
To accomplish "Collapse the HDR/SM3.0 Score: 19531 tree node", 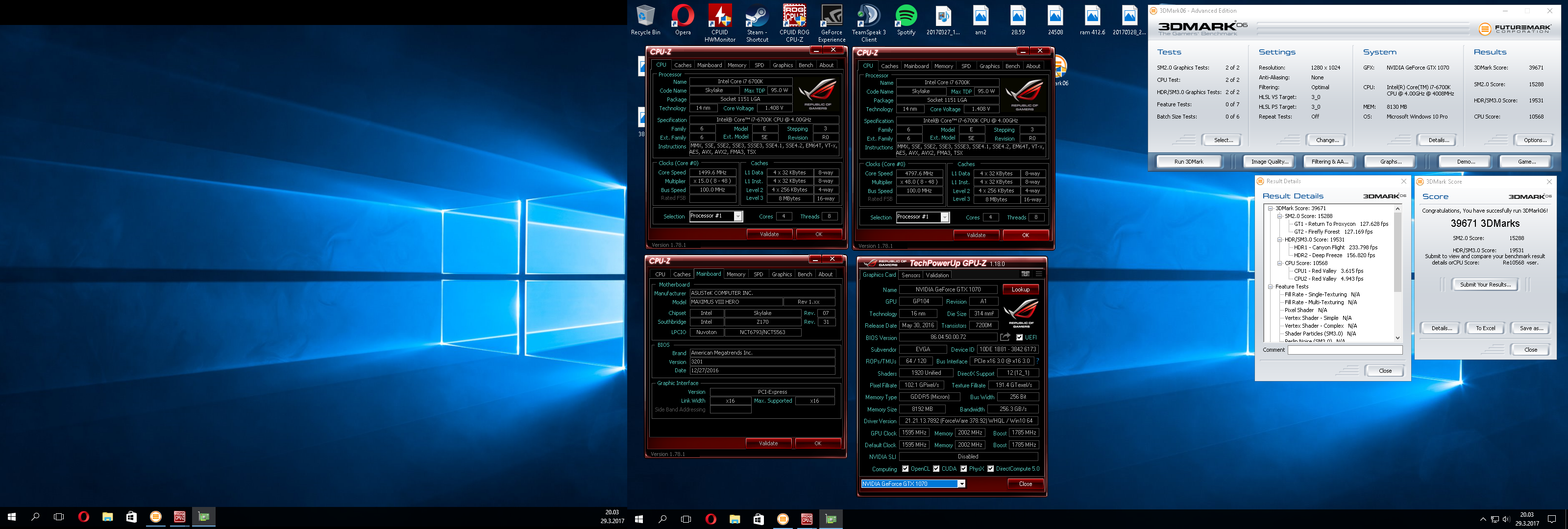I will (1279, 240).
